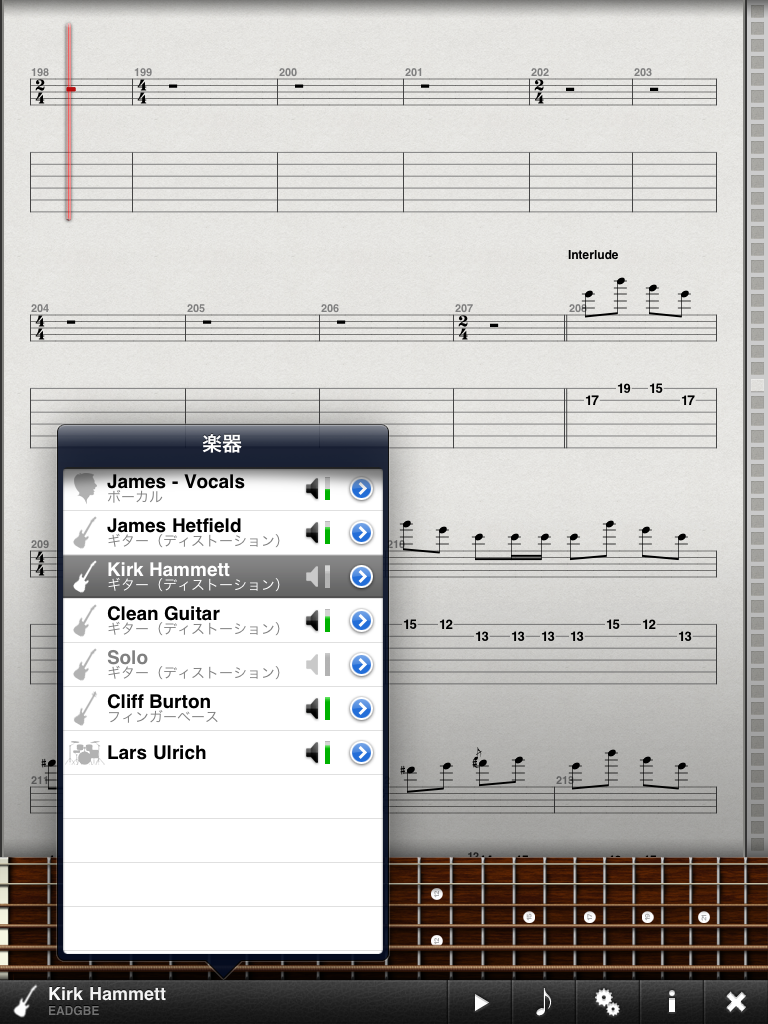
Task: Open details arrow for Cliff Burton track
Action: click(361, 709)
